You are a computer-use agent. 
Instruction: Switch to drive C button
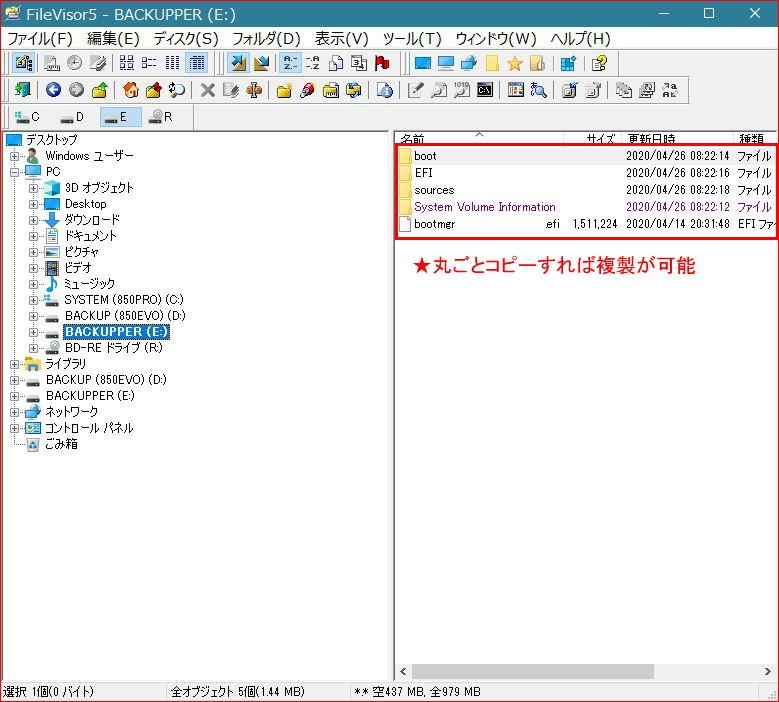27,117
